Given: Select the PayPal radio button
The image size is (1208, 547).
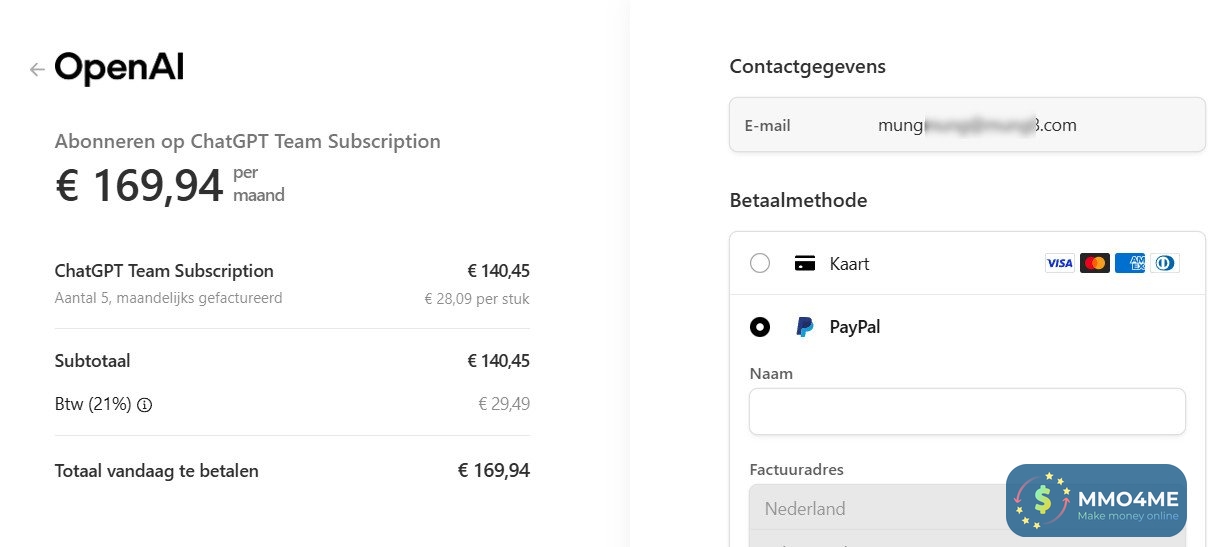Looking at the screenshot, I should click(x=760, y=327).
